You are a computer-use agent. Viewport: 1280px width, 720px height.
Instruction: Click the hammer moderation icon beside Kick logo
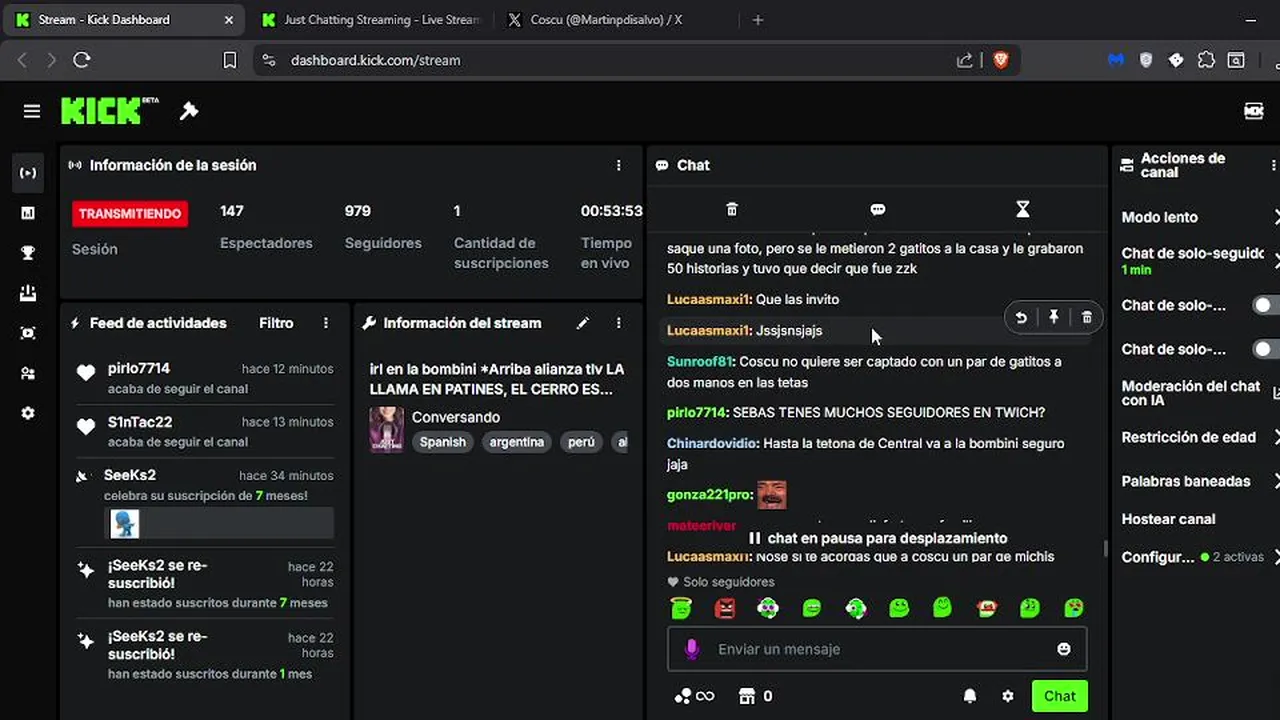[x=189, y=111]
